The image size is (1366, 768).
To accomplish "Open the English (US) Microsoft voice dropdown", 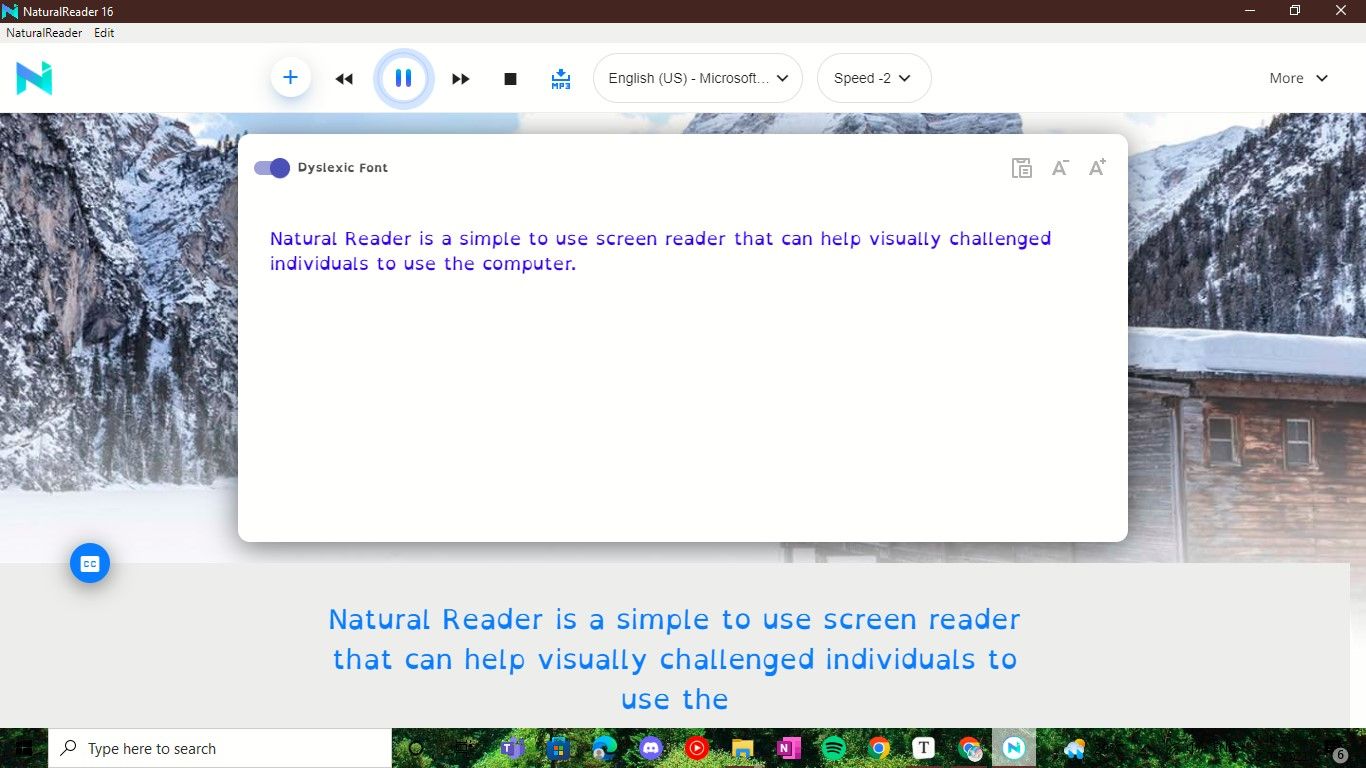I will coord(698,78).
